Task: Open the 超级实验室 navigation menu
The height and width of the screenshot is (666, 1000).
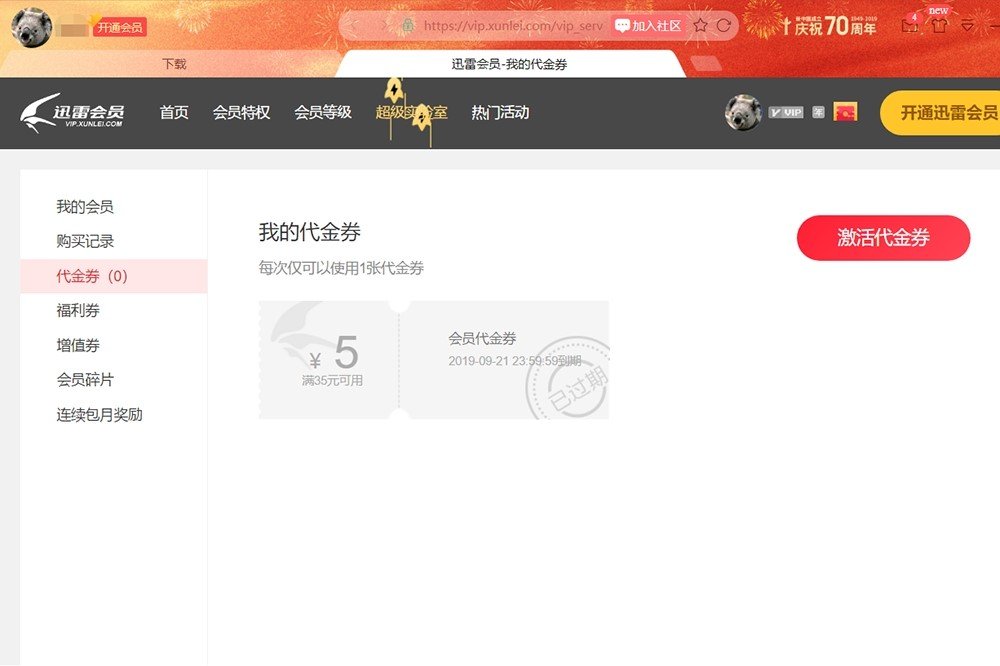Action: click(x=411, y=113)
